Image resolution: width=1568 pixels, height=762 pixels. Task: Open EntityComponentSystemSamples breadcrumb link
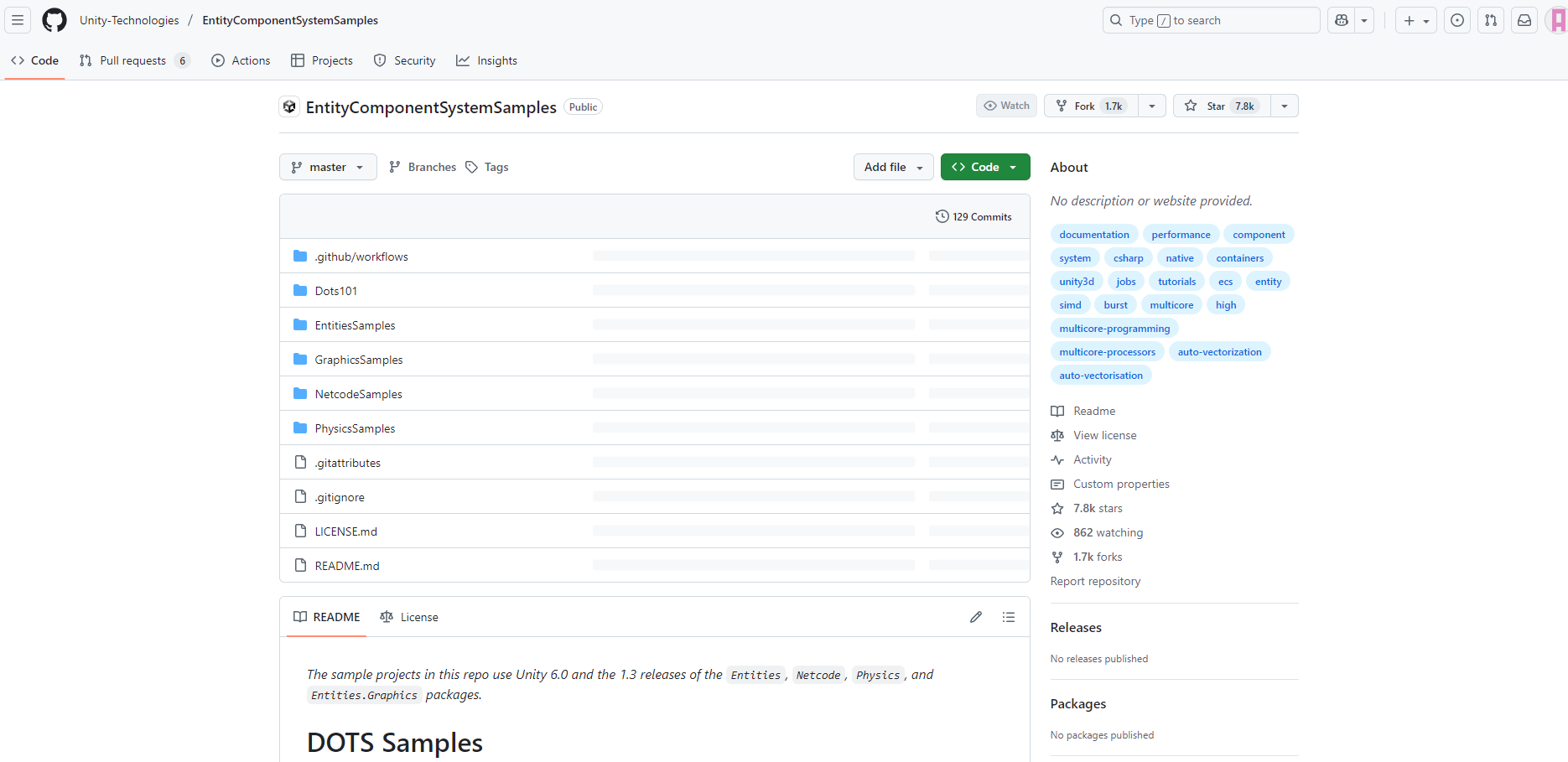(x=290, y=20)
